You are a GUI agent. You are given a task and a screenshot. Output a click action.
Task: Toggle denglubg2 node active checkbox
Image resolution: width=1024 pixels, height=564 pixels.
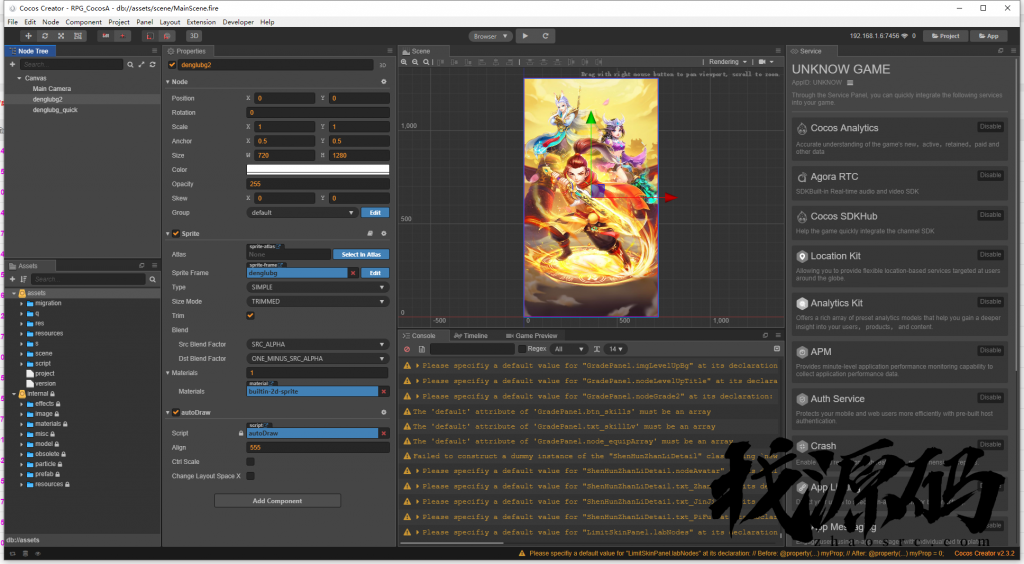point(172,65)
